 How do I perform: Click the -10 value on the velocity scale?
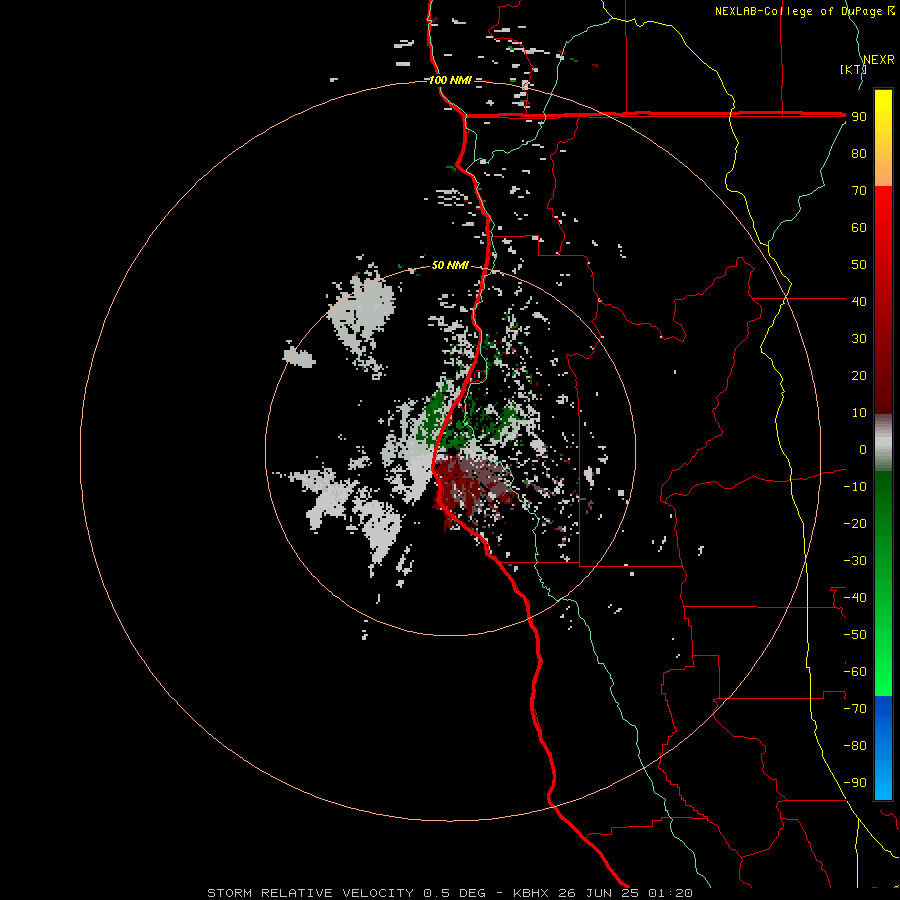tap(855, 487)
